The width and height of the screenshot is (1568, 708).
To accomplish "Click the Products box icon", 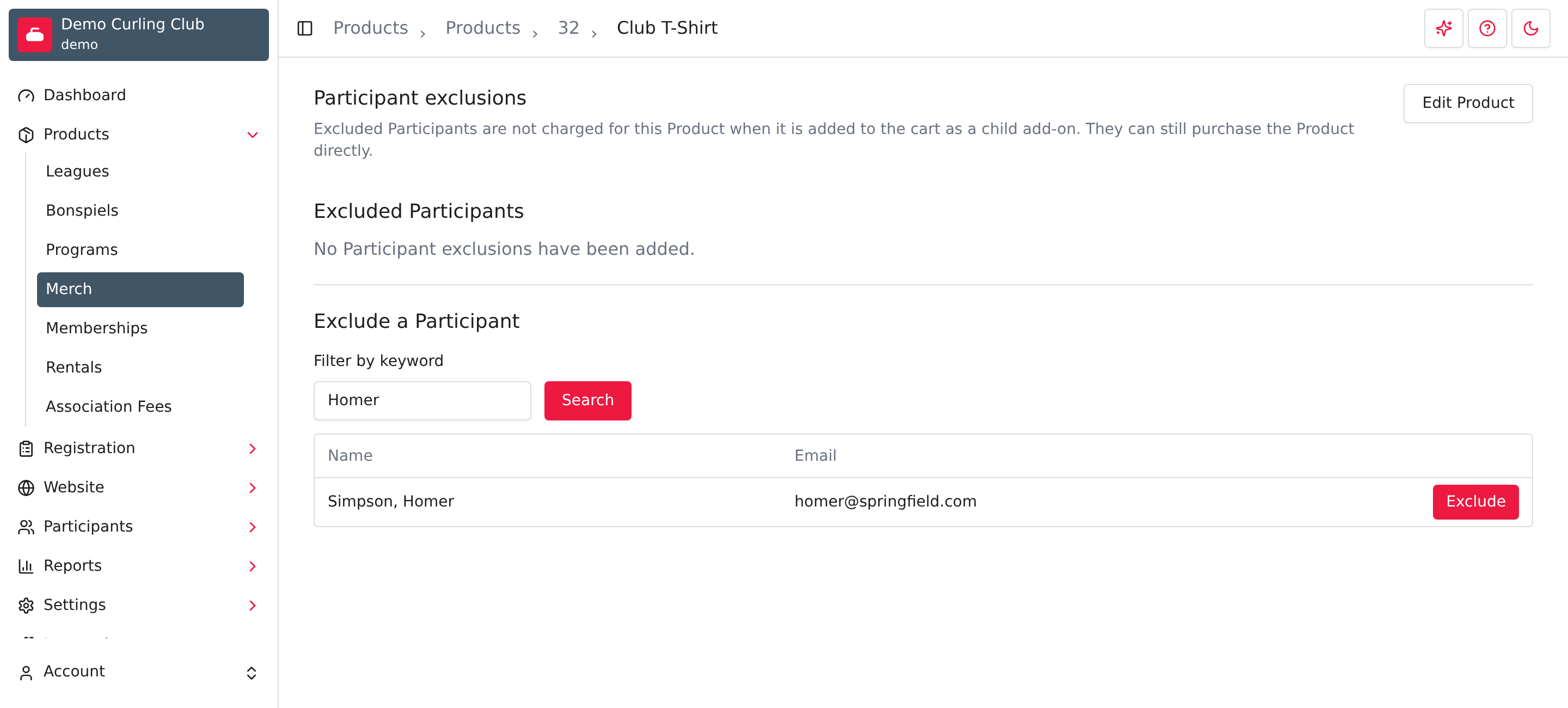I will click(x=26, y=135).
